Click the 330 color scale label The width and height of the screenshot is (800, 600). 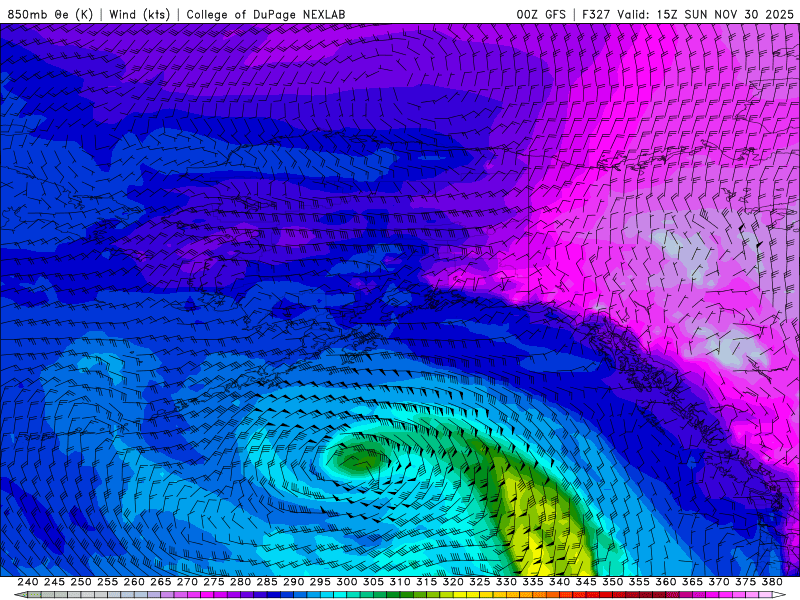506,582
